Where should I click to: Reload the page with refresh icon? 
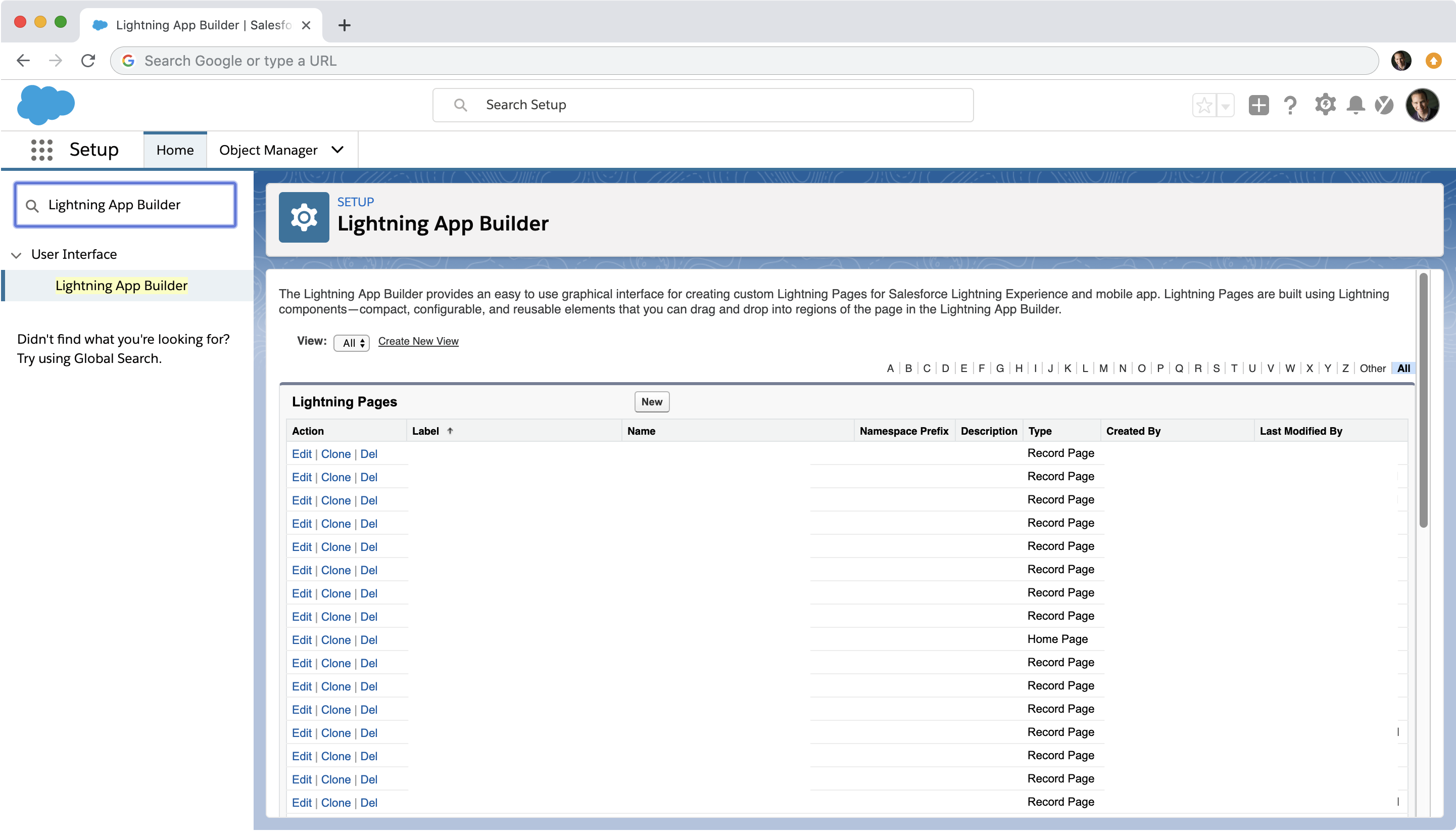pyautogui.click(x=88, y=61)
